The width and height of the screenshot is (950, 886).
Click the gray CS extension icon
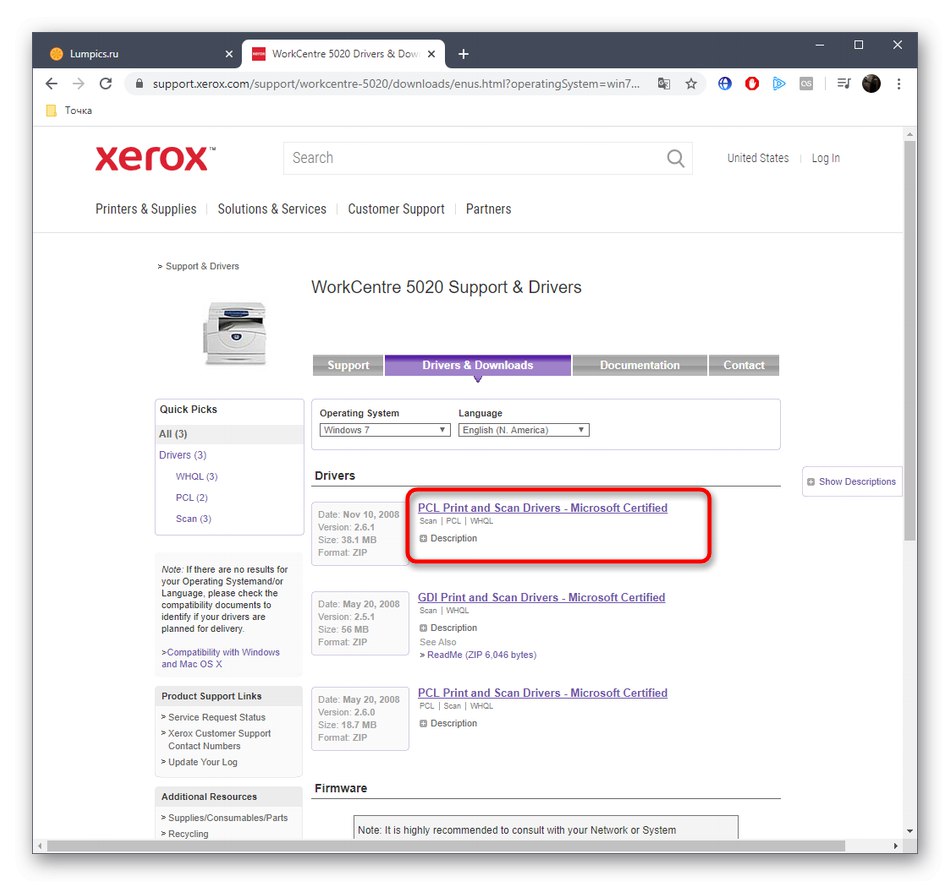coord(806,84)
